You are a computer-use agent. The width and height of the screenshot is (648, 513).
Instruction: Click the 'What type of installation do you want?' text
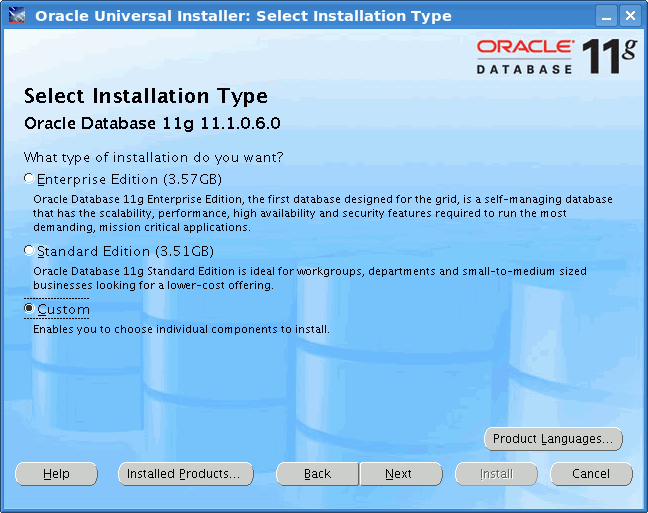[154, 157]
